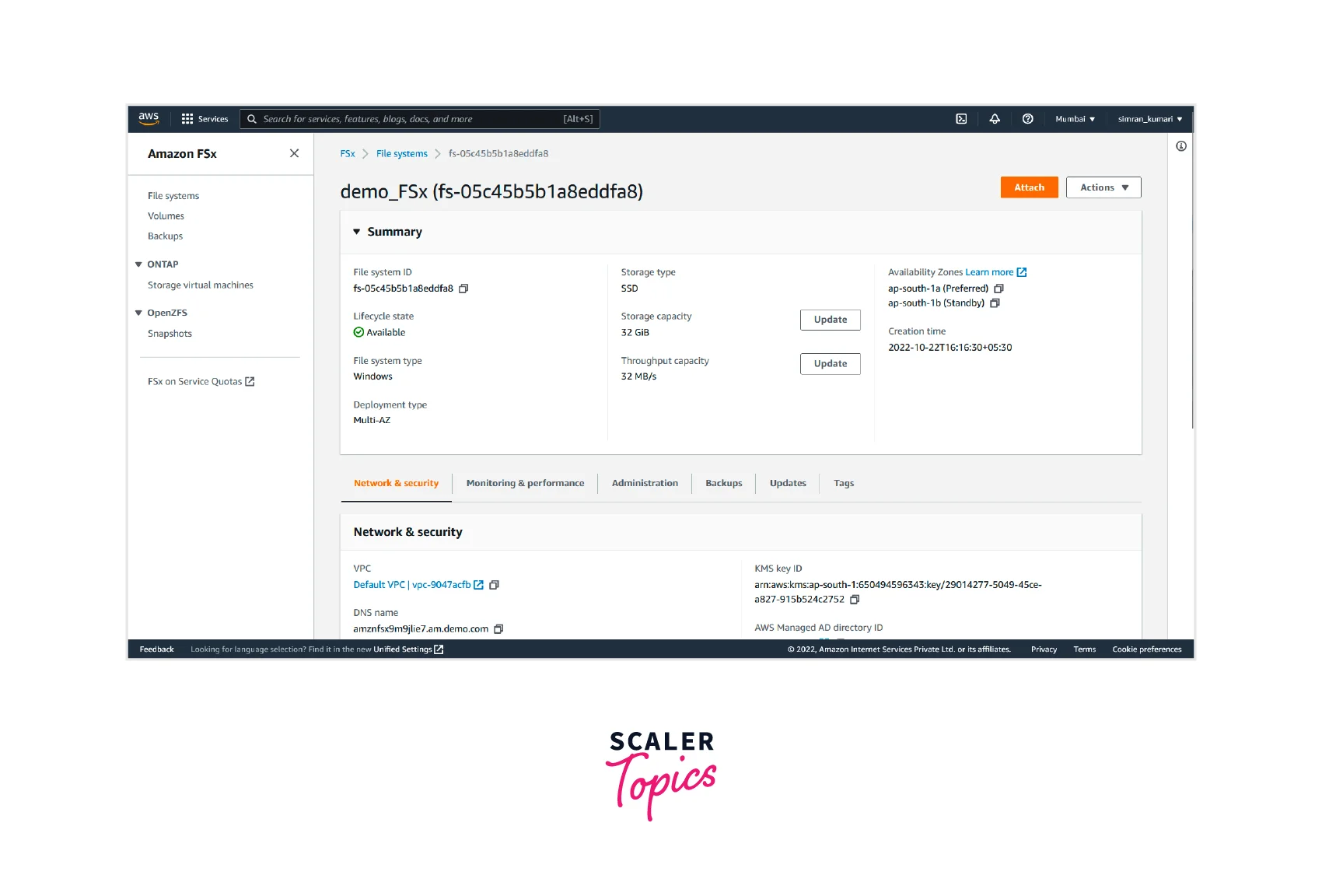Open the help question mark icon

1027,119
